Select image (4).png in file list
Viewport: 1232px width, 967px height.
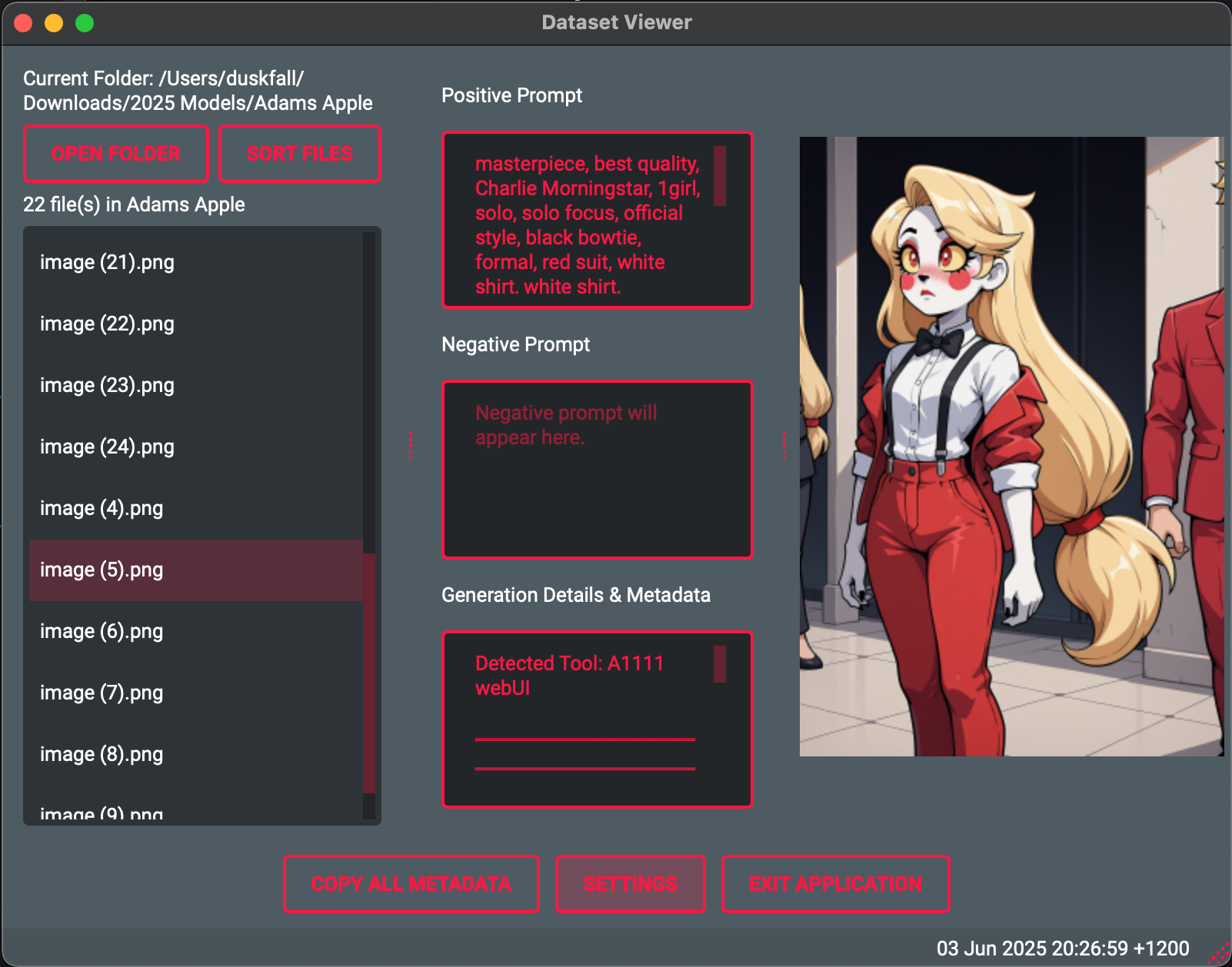tap(196, 508)
